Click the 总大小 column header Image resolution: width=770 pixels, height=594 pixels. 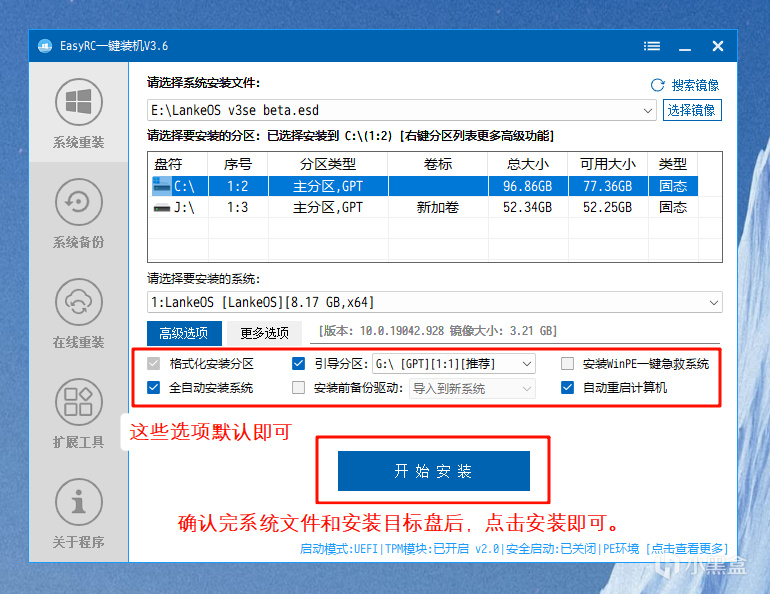point(528,164)
